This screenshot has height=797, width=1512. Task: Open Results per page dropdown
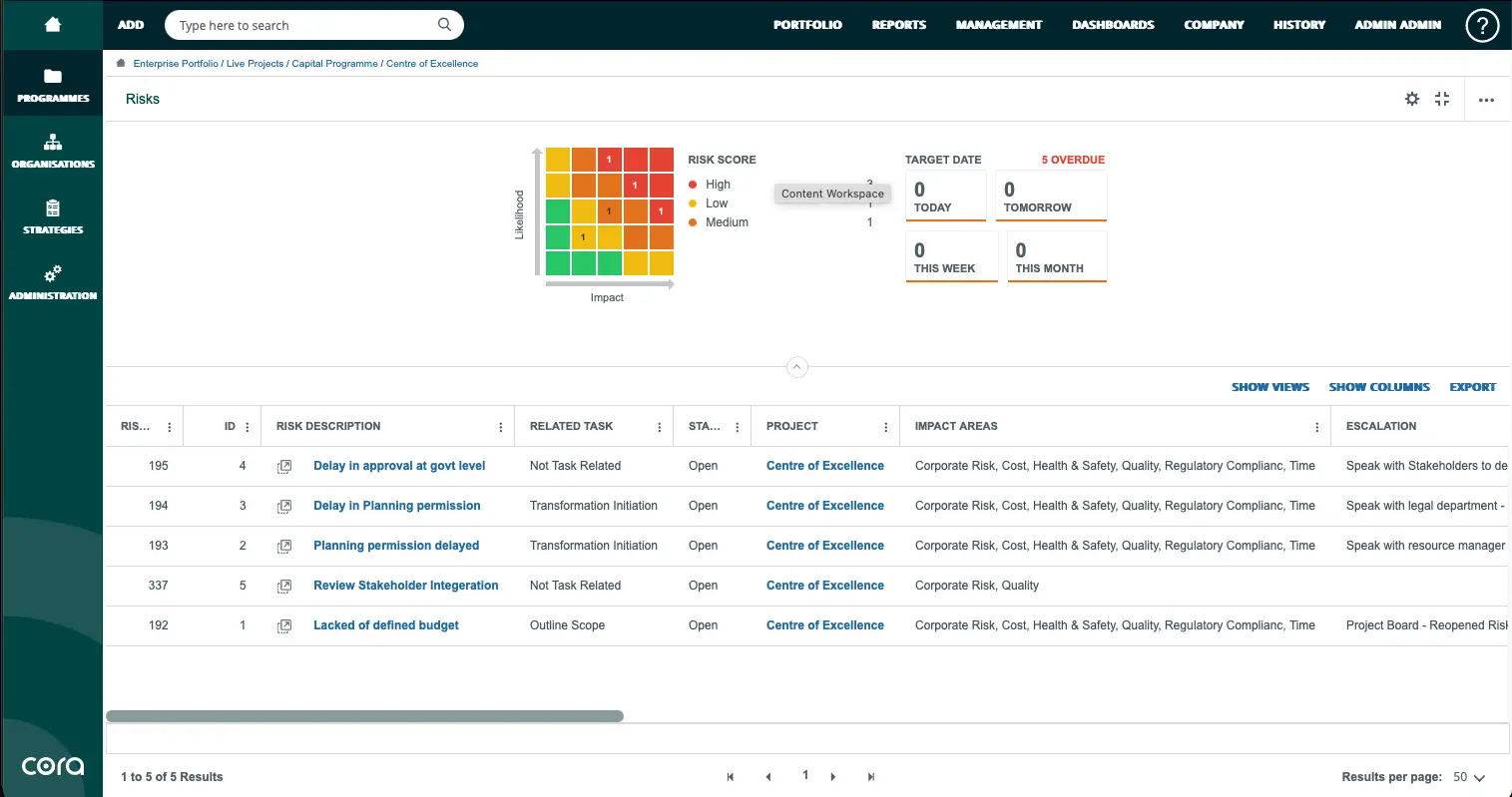pos(1469,777)
